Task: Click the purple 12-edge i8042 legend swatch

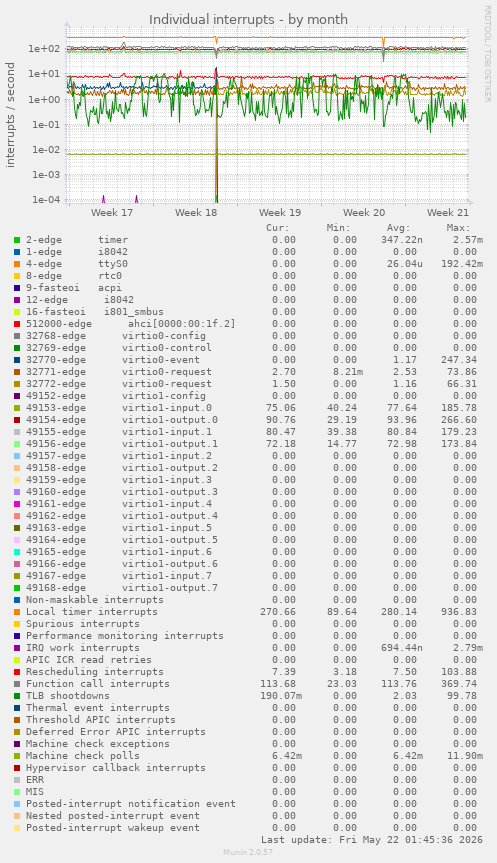Action: 17,300
